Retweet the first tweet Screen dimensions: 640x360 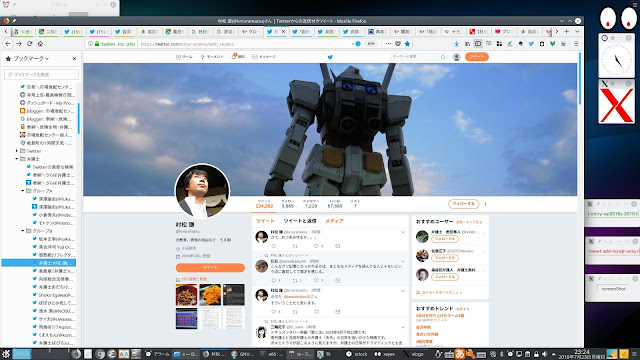[295, 246]
